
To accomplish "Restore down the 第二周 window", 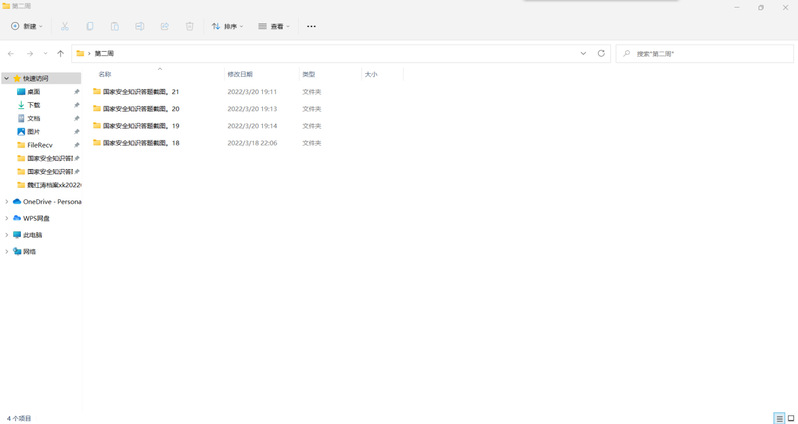I will point(761,7).
